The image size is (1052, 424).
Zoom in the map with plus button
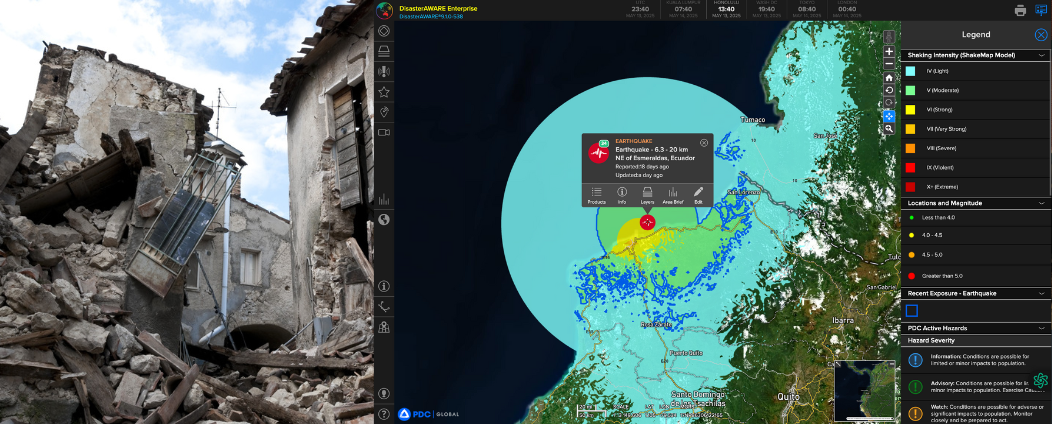coord(889,52)
